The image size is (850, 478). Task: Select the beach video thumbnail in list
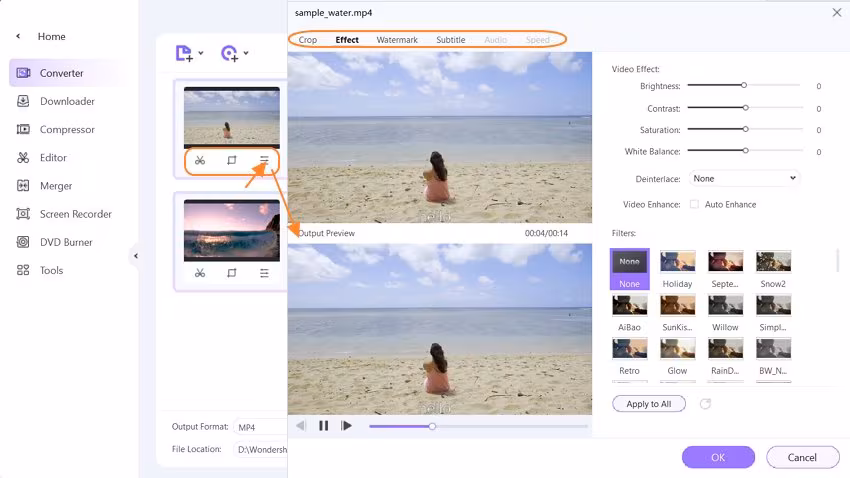pos(232,117)
